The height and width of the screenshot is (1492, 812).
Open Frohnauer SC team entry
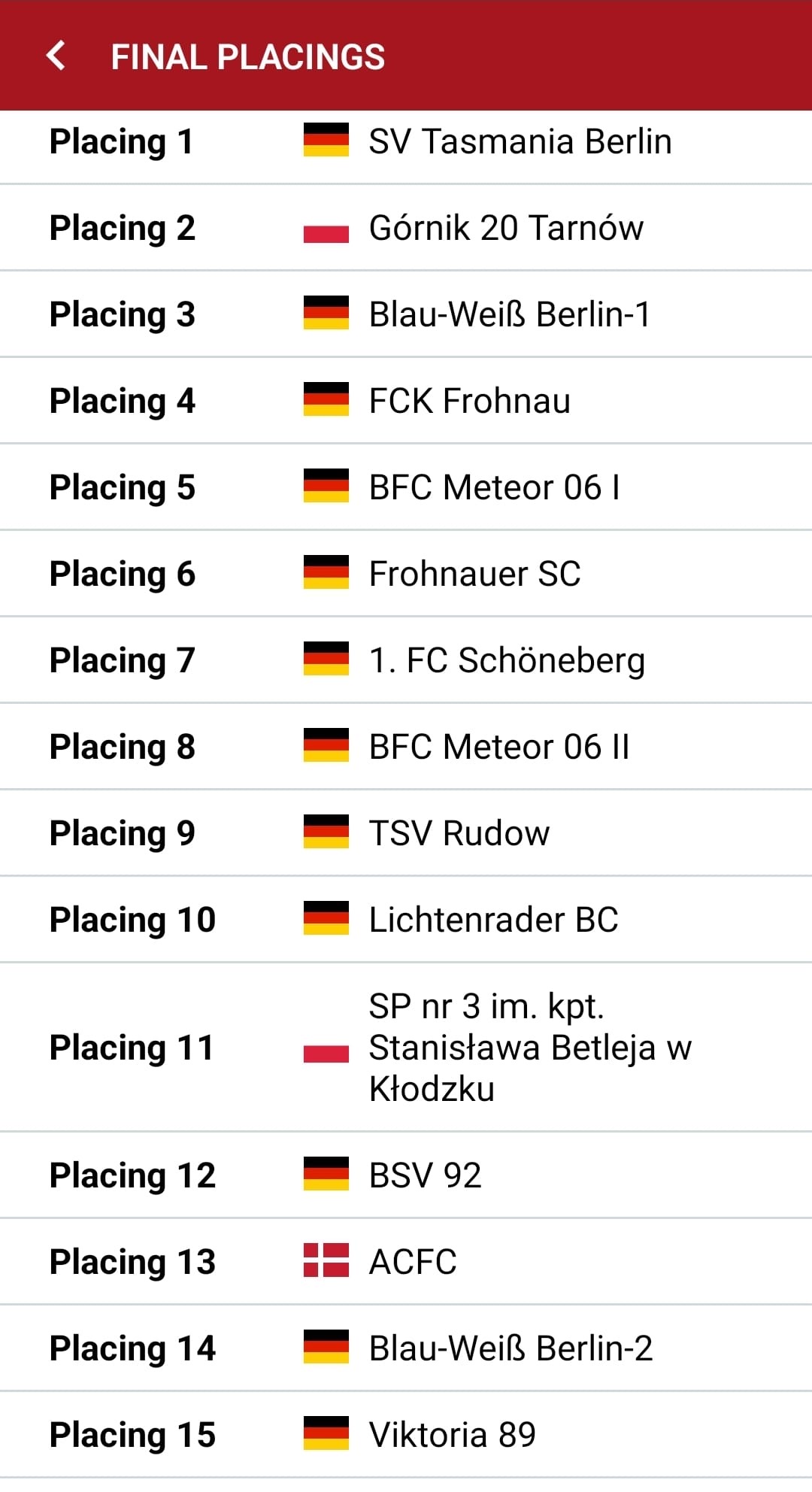(474, 574)
